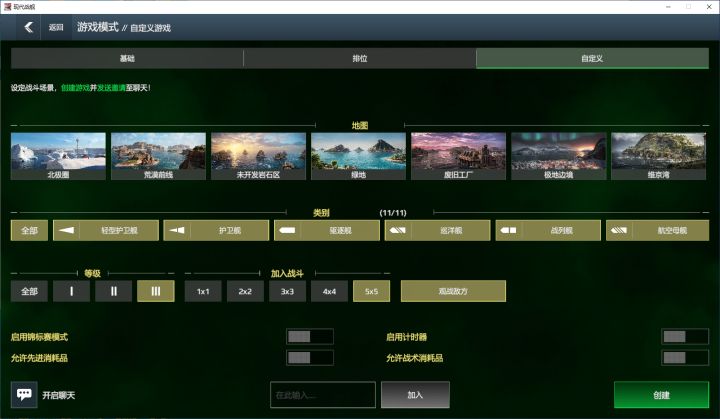
Task: Focus the 在此输入 text field
Action: click(323, 395)
